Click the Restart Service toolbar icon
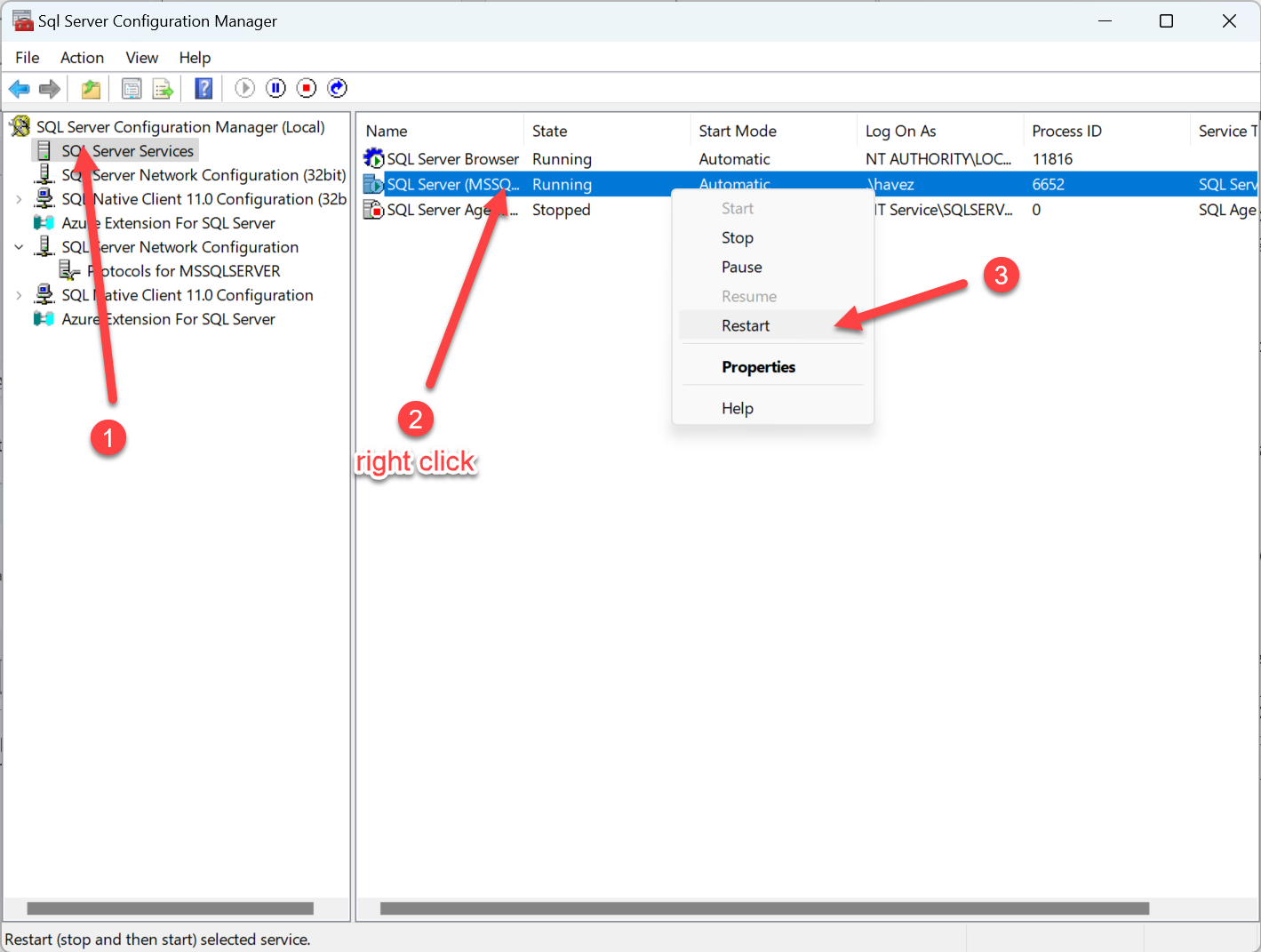This screenshot has height=952, width=1261. coord(338,88)
